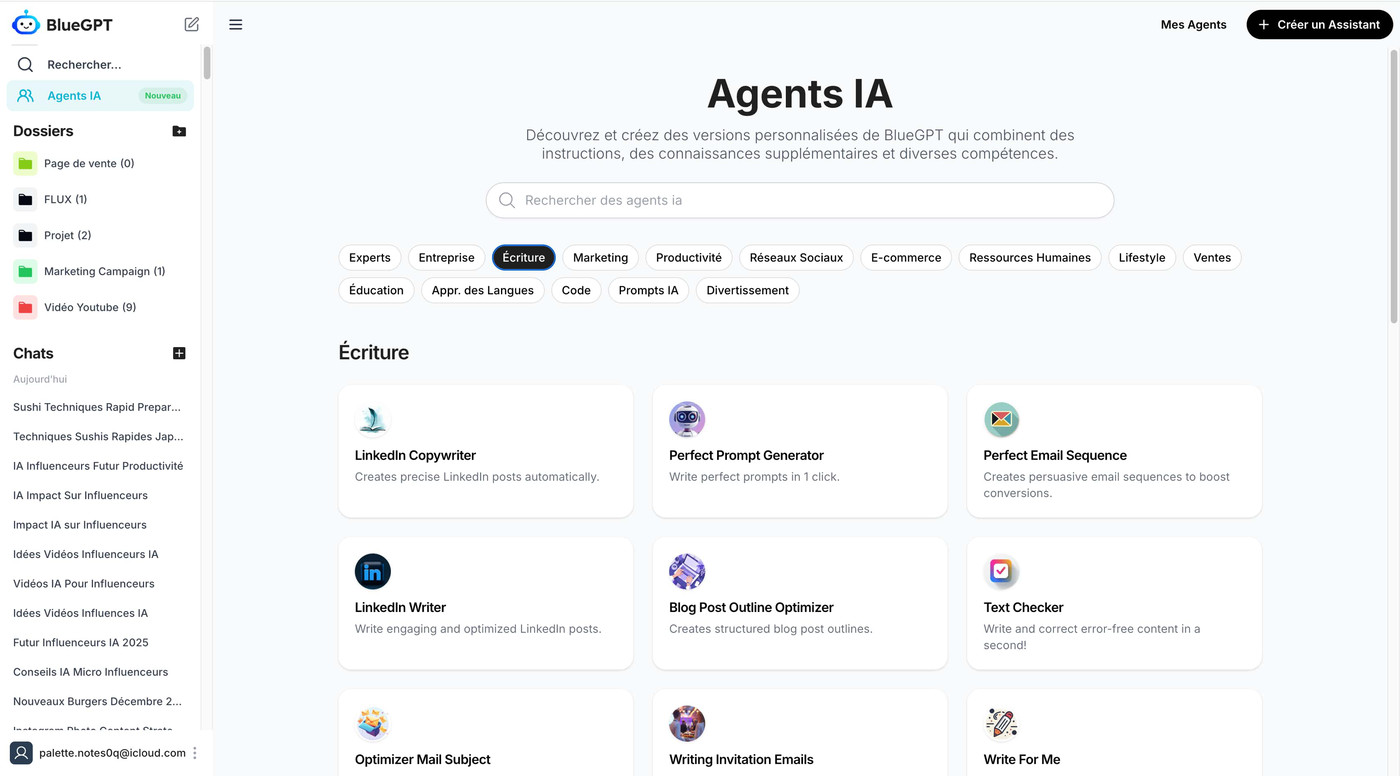Click the sidebar search magnifier icon
The height and width of the screenshot is (776, 1400).
click(26, 64)
